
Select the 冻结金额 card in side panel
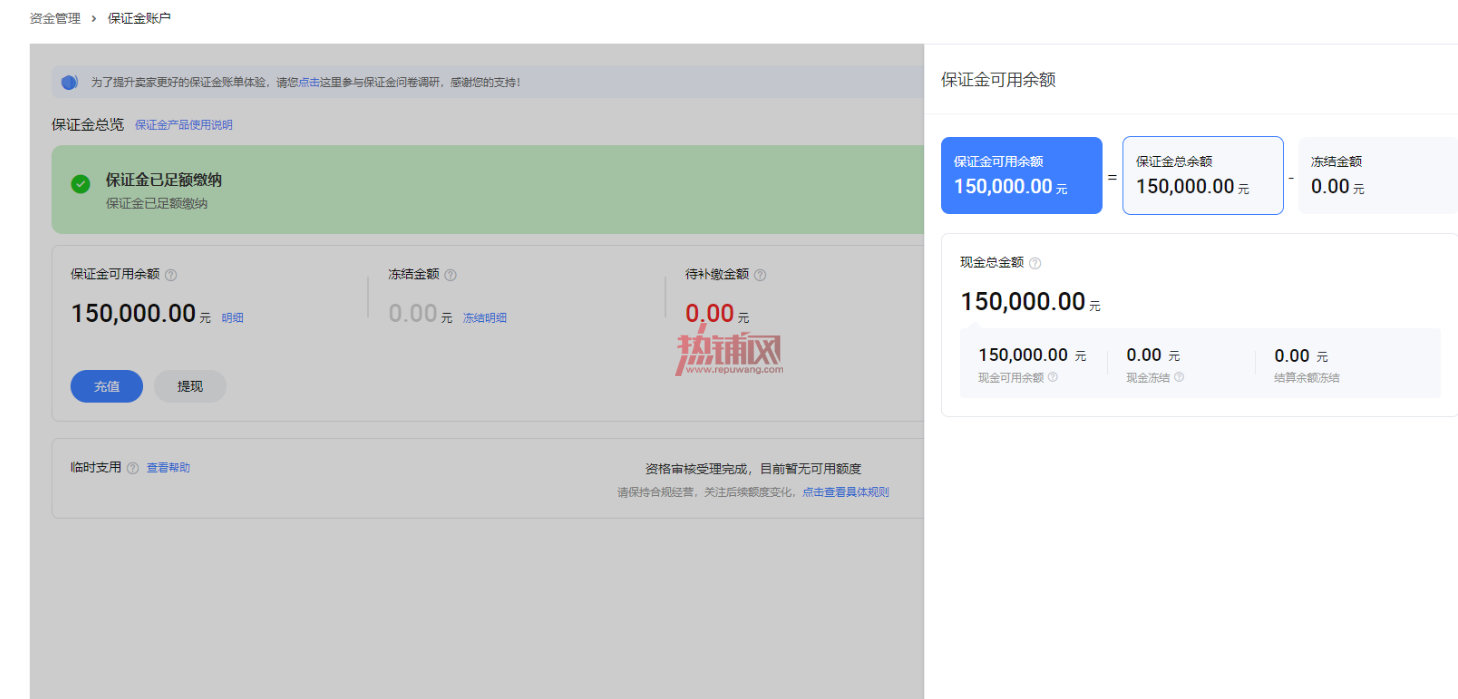pos(1378,175)
